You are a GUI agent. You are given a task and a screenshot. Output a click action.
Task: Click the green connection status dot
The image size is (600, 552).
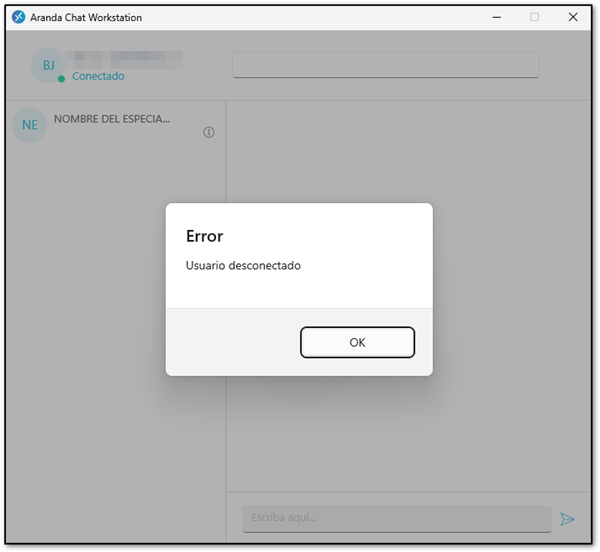point(61,78)
